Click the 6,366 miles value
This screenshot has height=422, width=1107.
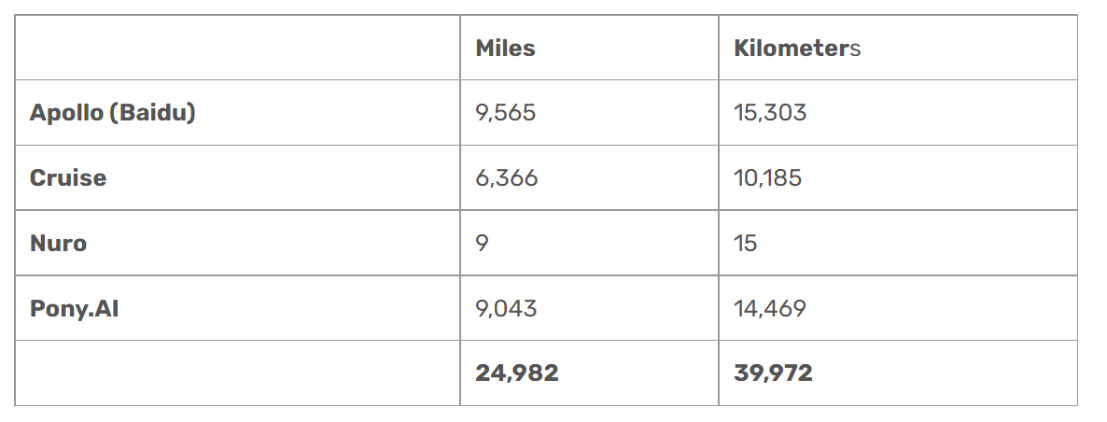[506, 178]
